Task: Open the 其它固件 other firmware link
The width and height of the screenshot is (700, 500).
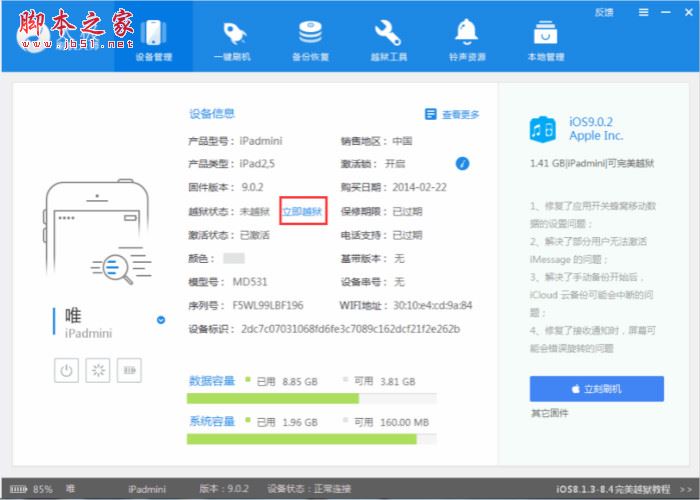Action: (550, 413)
